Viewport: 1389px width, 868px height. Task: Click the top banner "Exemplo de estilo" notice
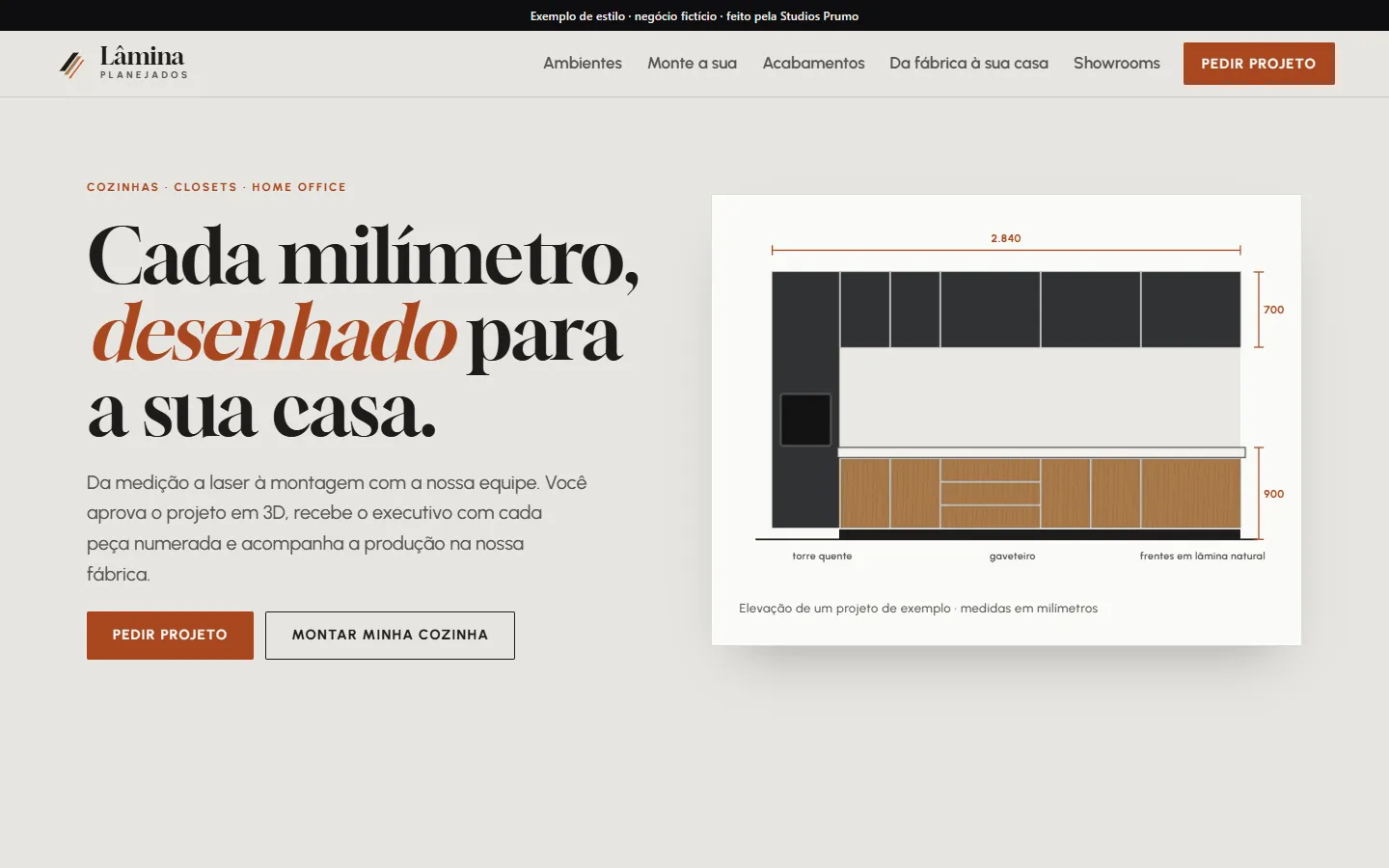pos(694,16)
